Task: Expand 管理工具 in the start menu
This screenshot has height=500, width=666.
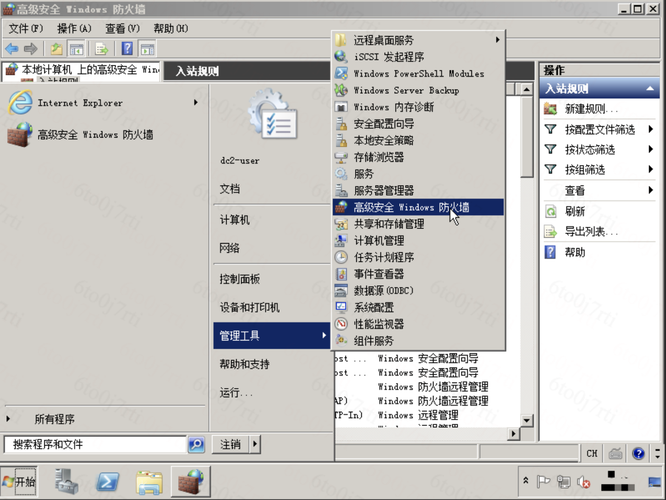Action: point(271,336)
